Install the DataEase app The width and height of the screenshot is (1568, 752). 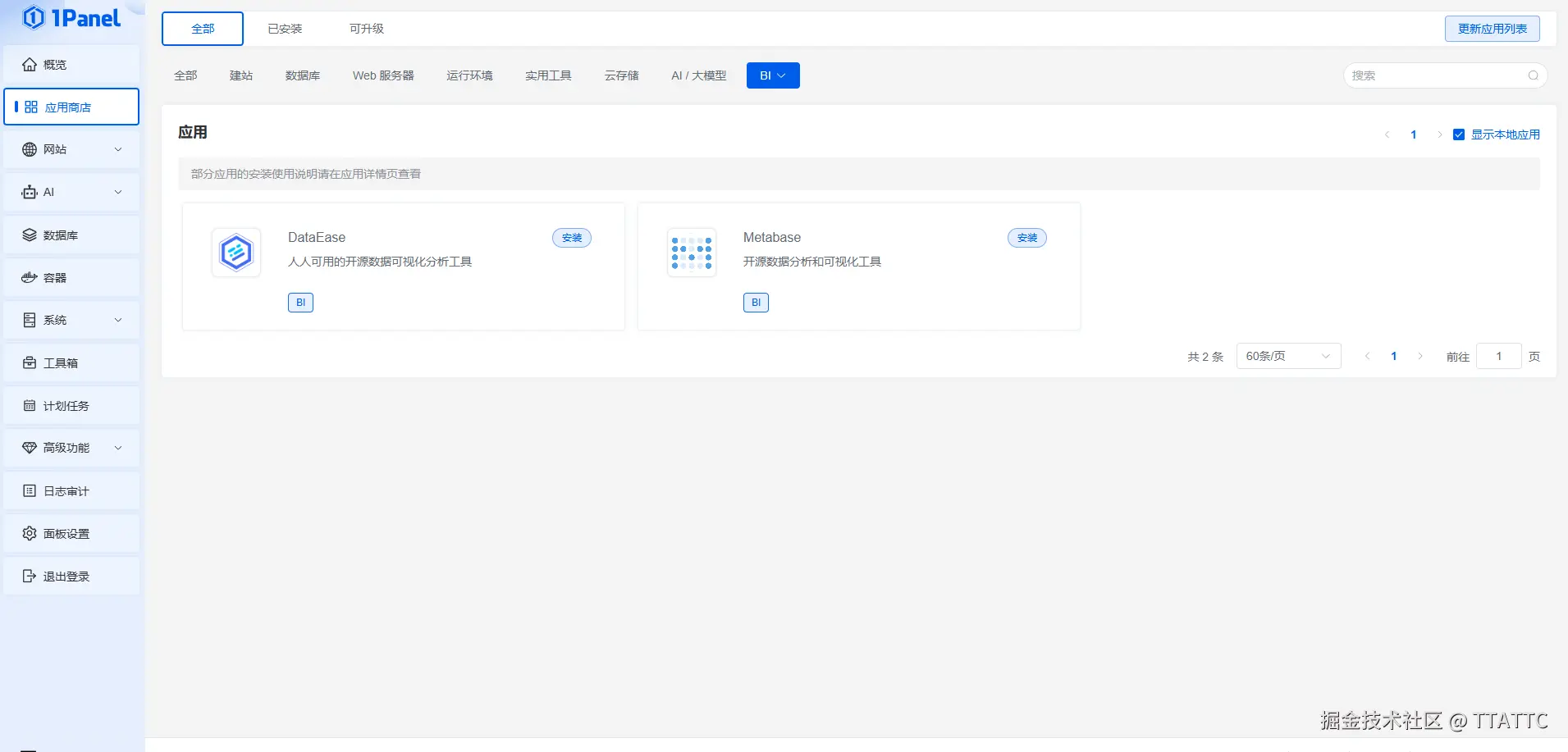(572, 238)
